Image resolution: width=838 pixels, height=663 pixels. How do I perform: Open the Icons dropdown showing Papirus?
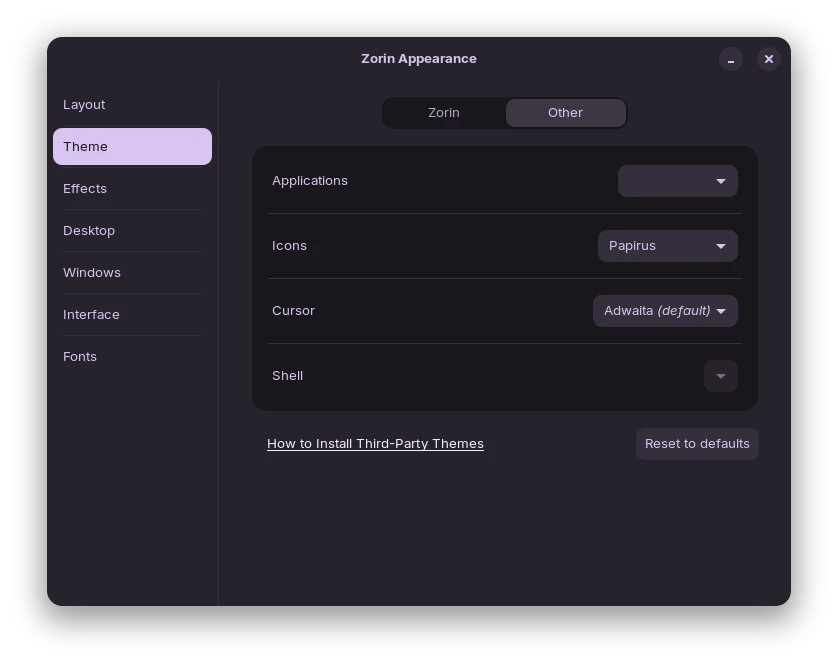point(667,246)
